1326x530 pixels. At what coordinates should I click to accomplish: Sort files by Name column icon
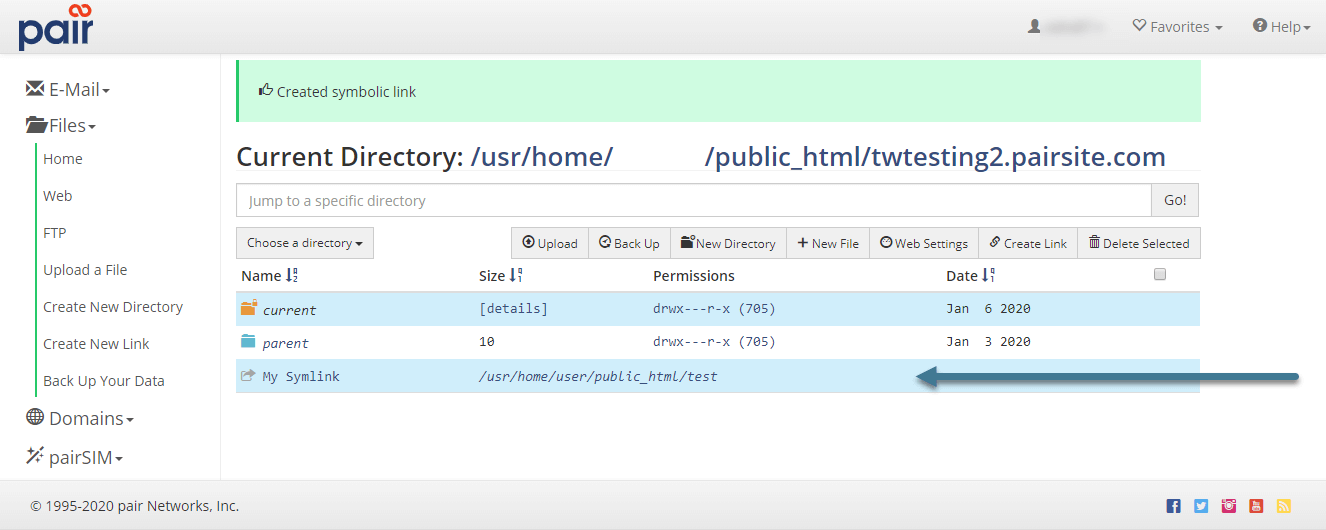tap(292, 275)
